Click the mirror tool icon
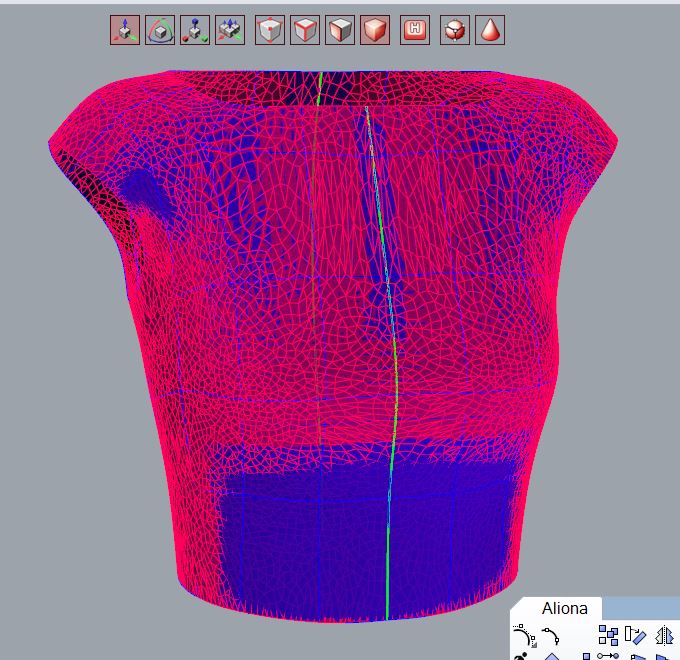680x660 pixels. click(x=664, y=635)
